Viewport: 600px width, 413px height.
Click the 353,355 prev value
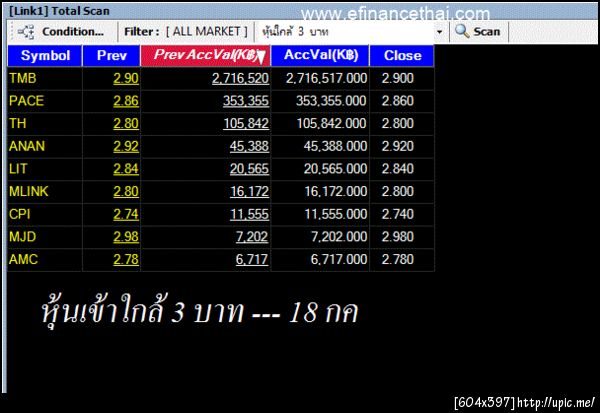[x=246, y=101]
